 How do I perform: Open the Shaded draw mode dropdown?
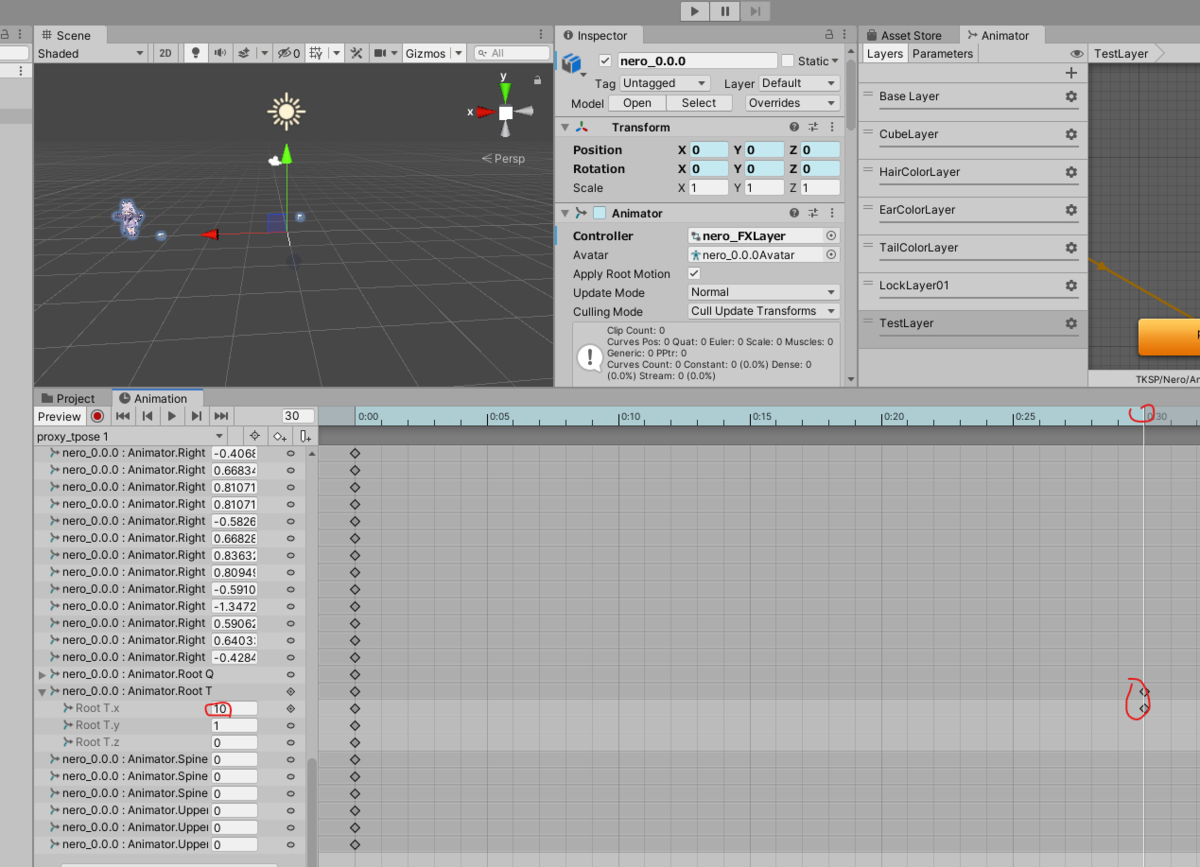(x=90, y=53)
